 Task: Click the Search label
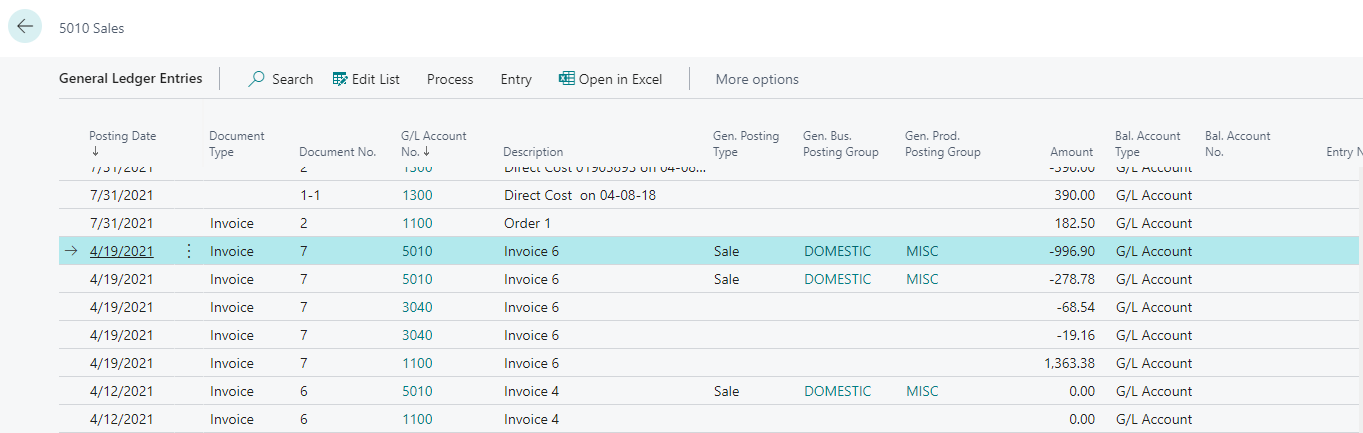pyautogui.click(x=293, y=79)
